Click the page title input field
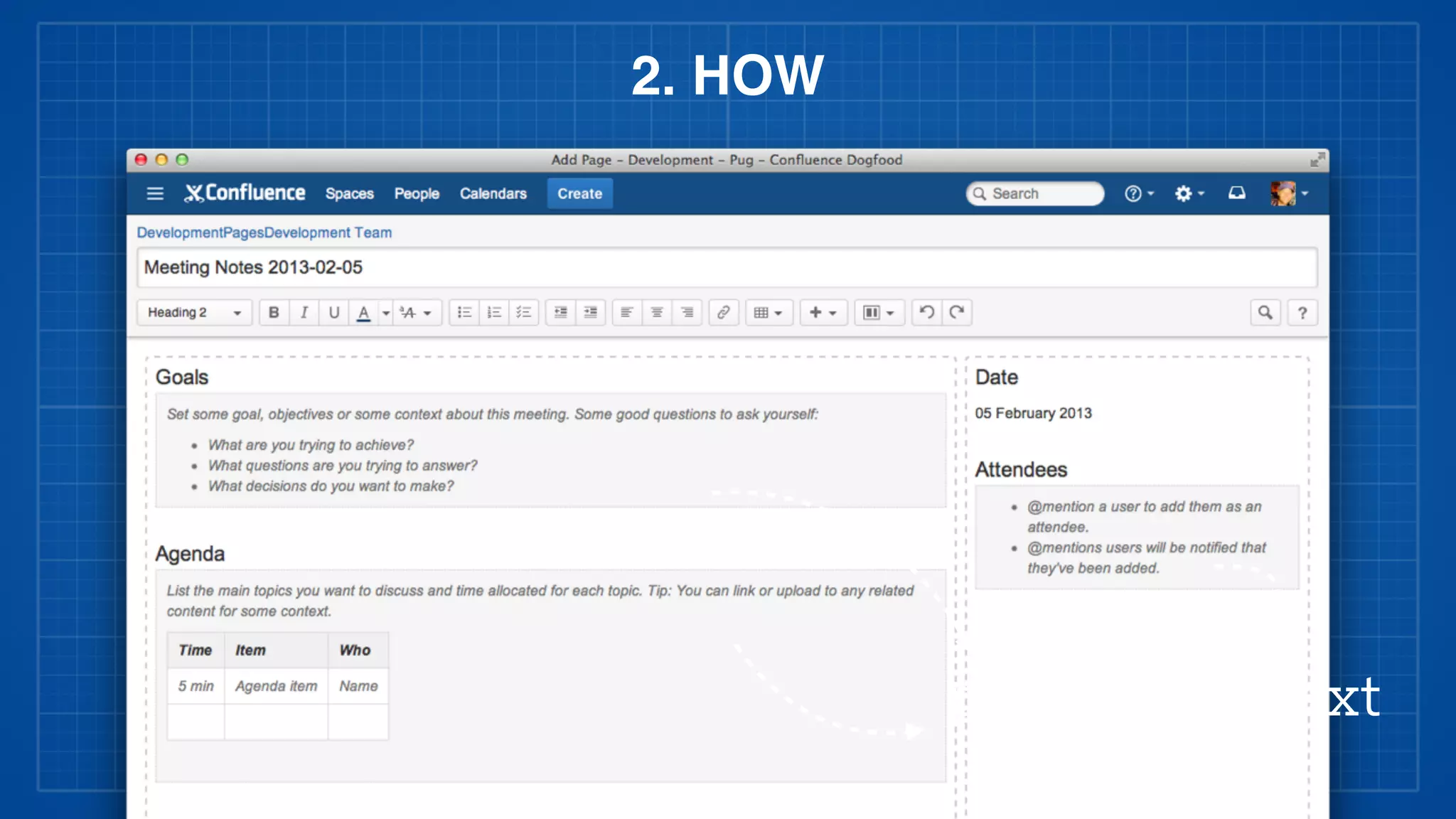The image size is (1456, 819). click(x=725, y=268)
